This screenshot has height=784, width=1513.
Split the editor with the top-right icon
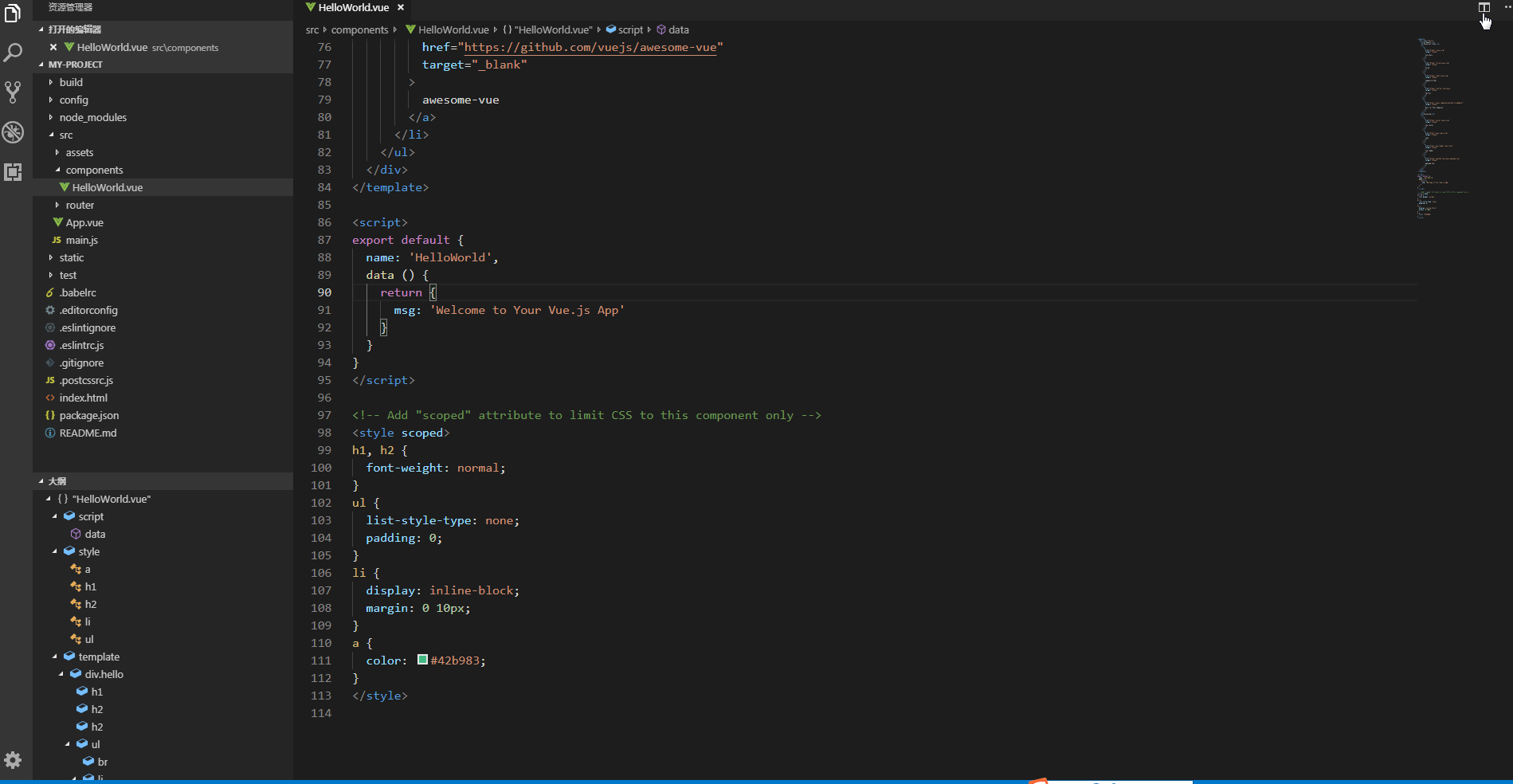[x=1484, y=7]
